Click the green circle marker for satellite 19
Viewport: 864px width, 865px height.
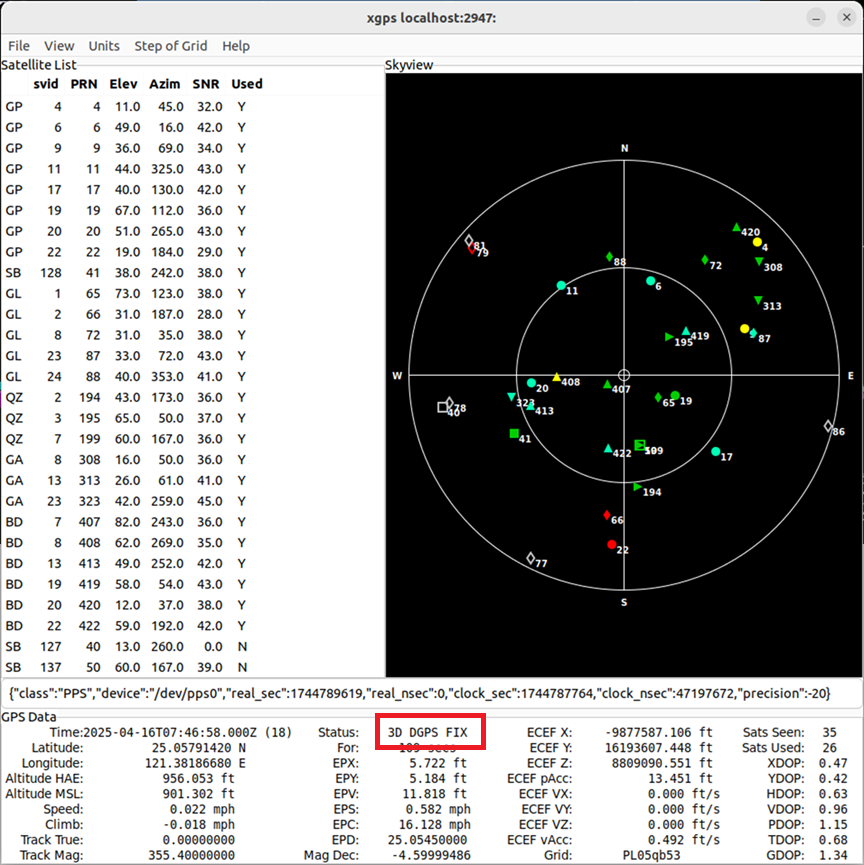coord(675,396)
